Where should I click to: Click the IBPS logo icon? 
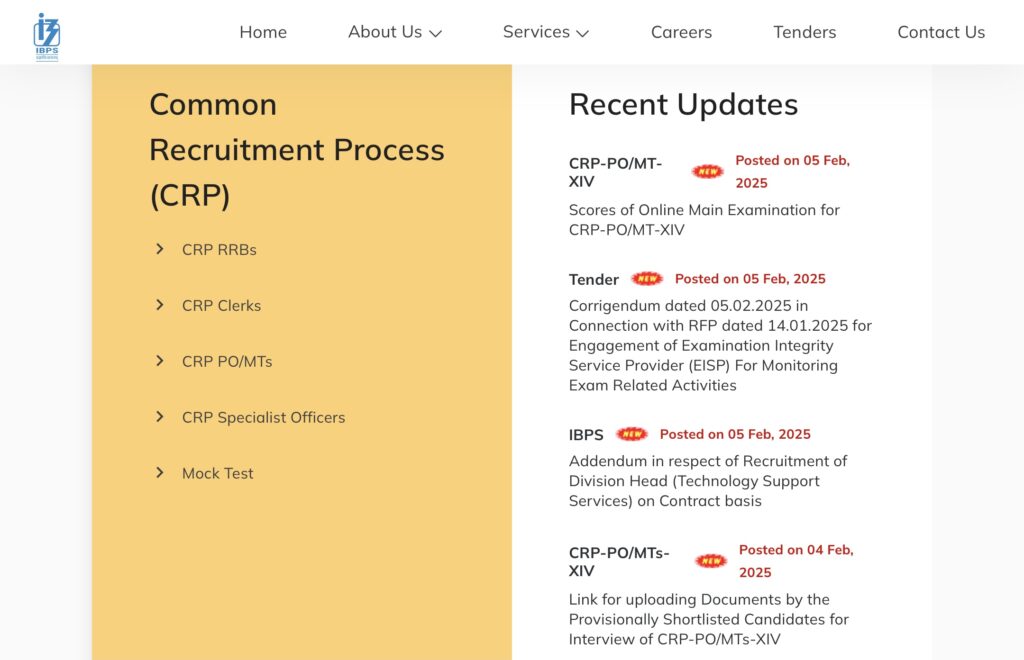coord(46,37)
